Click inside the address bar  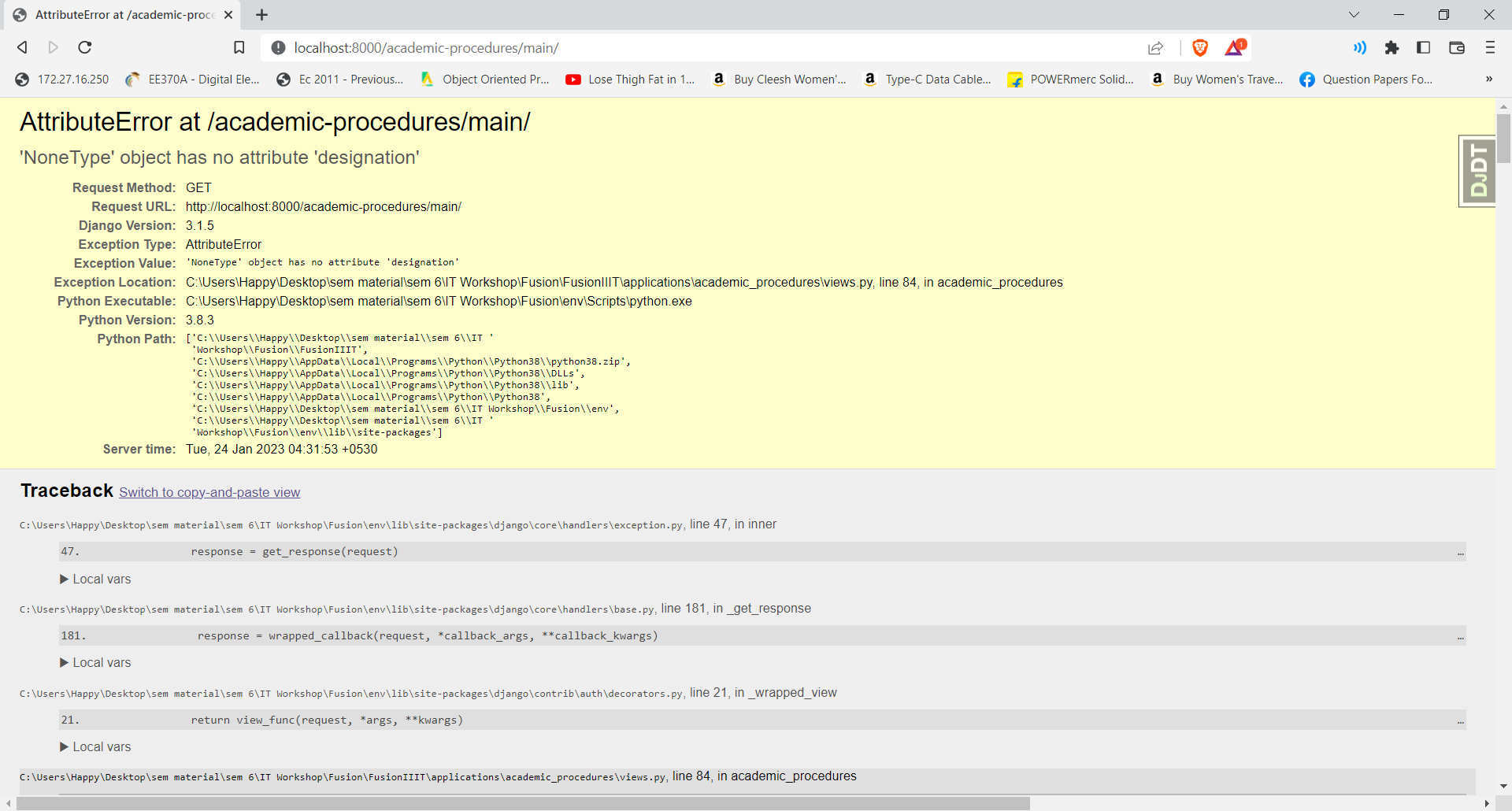point(551,48)
